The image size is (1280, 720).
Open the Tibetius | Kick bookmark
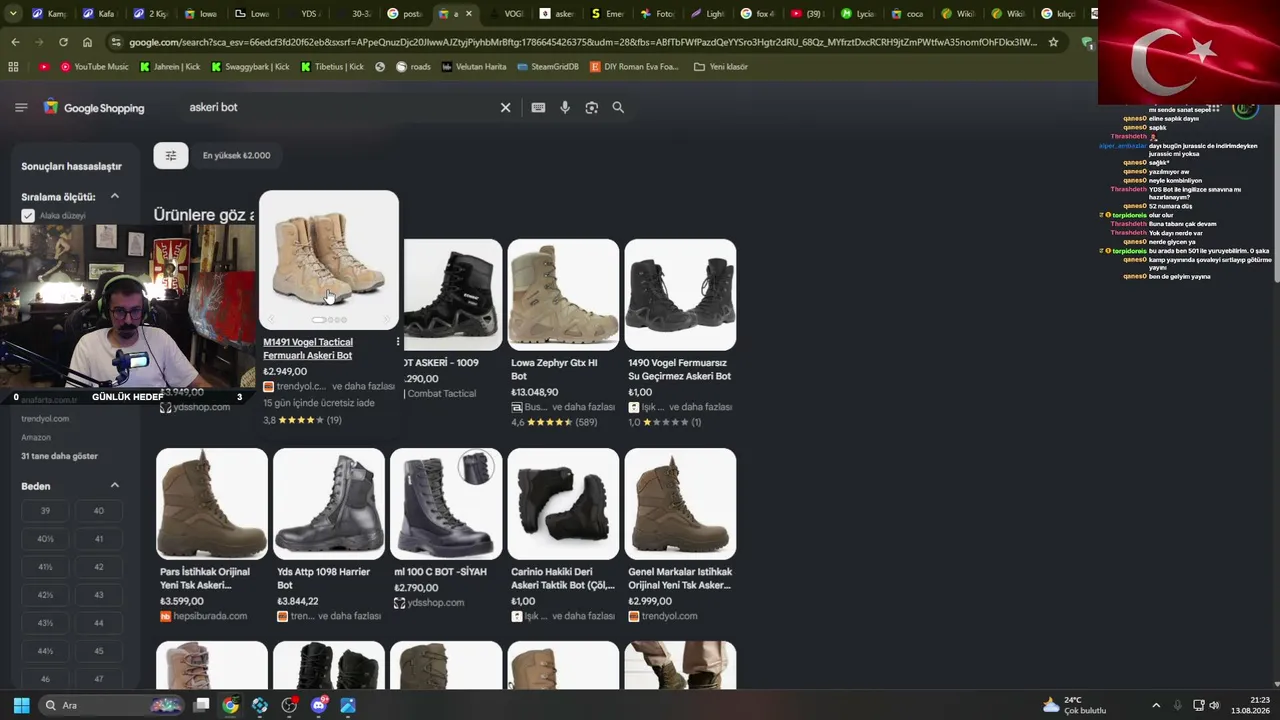[x=332, y=67]
